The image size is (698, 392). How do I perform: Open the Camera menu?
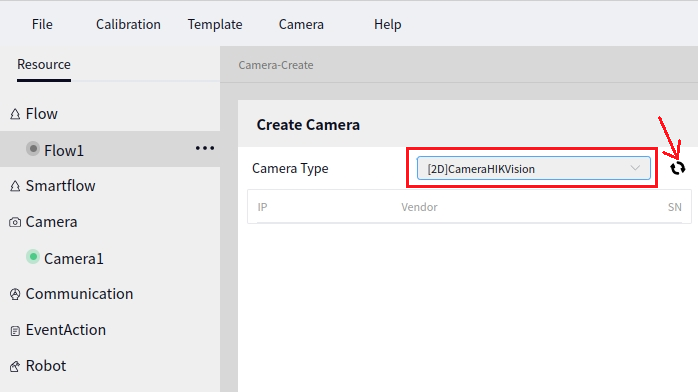[x=301, y=24]
